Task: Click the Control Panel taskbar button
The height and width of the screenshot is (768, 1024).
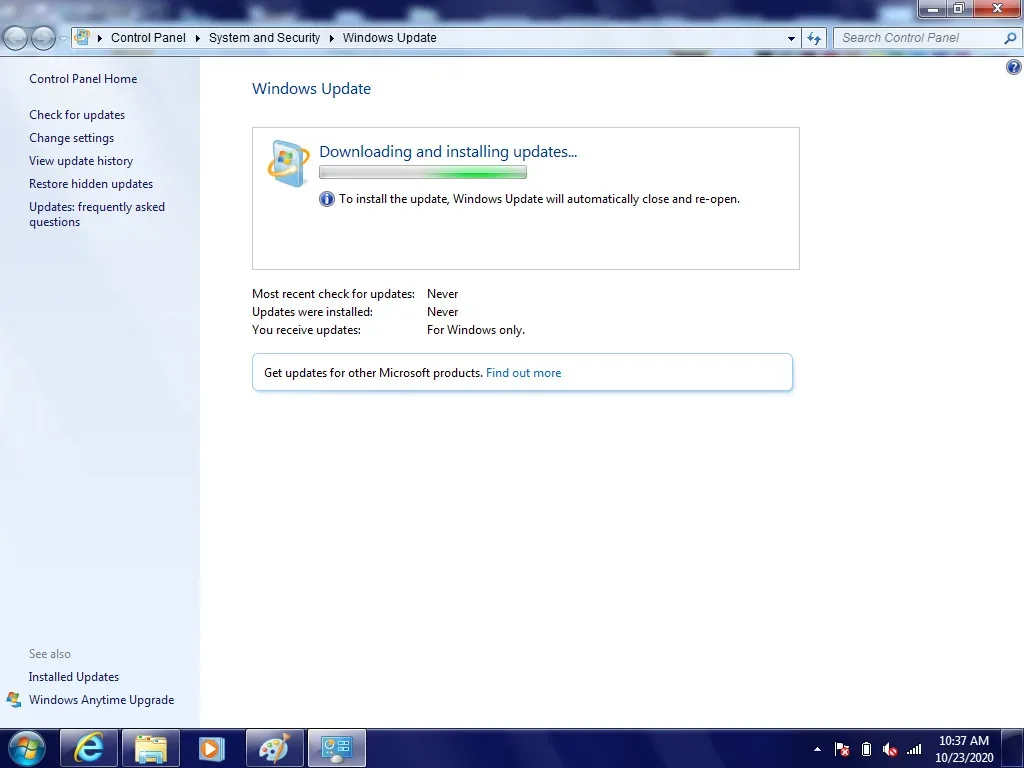Action: click(337, 748)
